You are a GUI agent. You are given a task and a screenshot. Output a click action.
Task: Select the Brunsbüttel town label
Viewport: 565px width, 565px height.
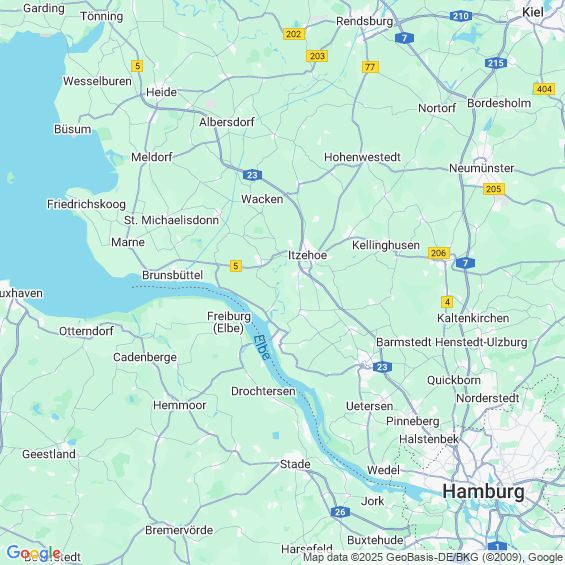point(173,275)
